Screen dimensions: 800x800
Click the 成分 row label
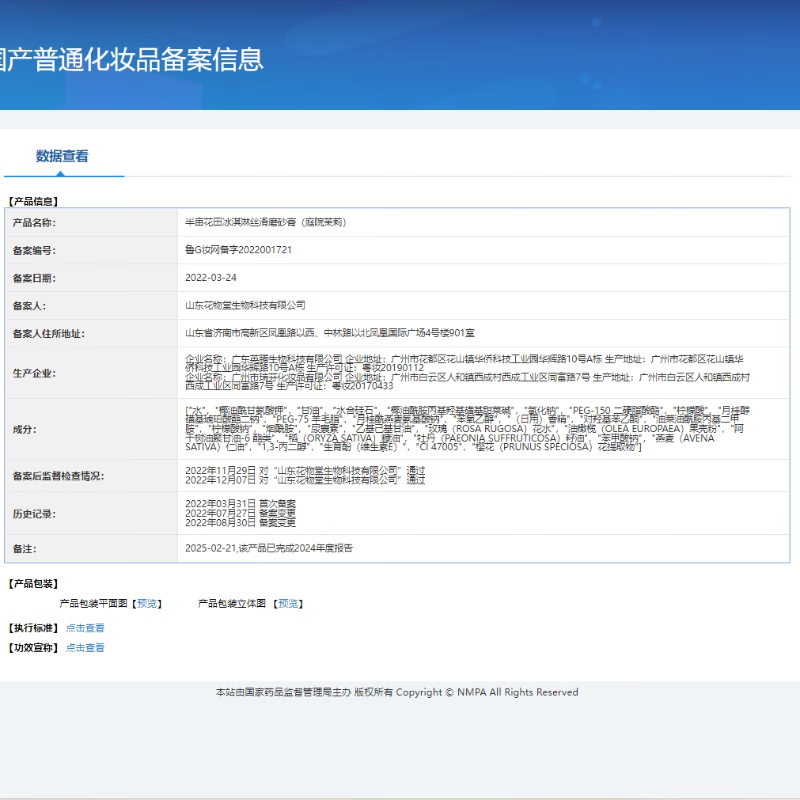pos(24,430)
